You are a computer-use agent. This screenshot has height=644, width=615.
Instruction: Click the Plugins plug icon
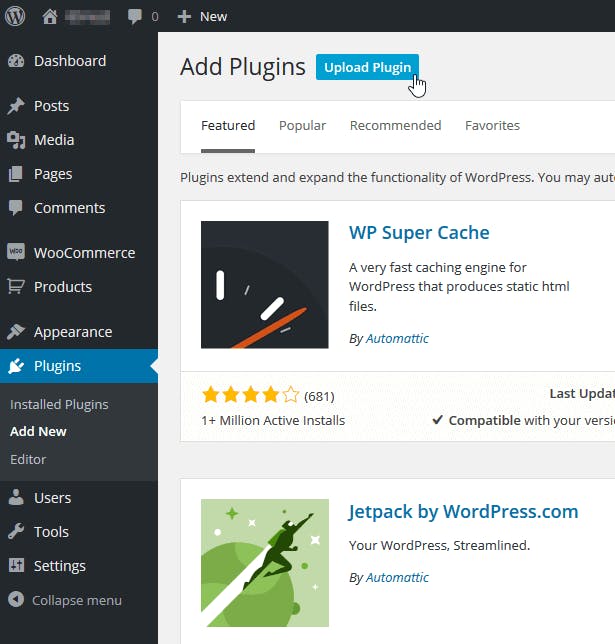tap(16, 366)
